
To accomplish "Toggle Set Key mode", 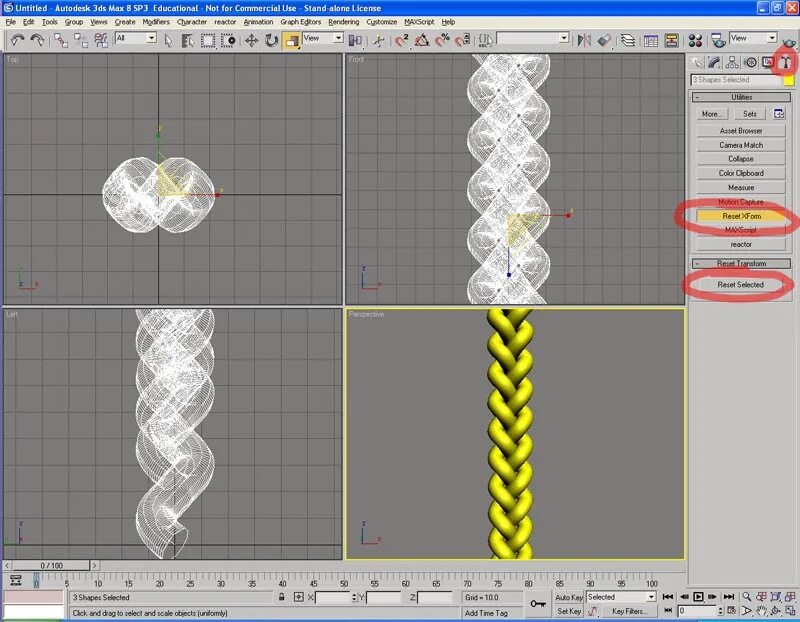I will [x=570, y=610].
